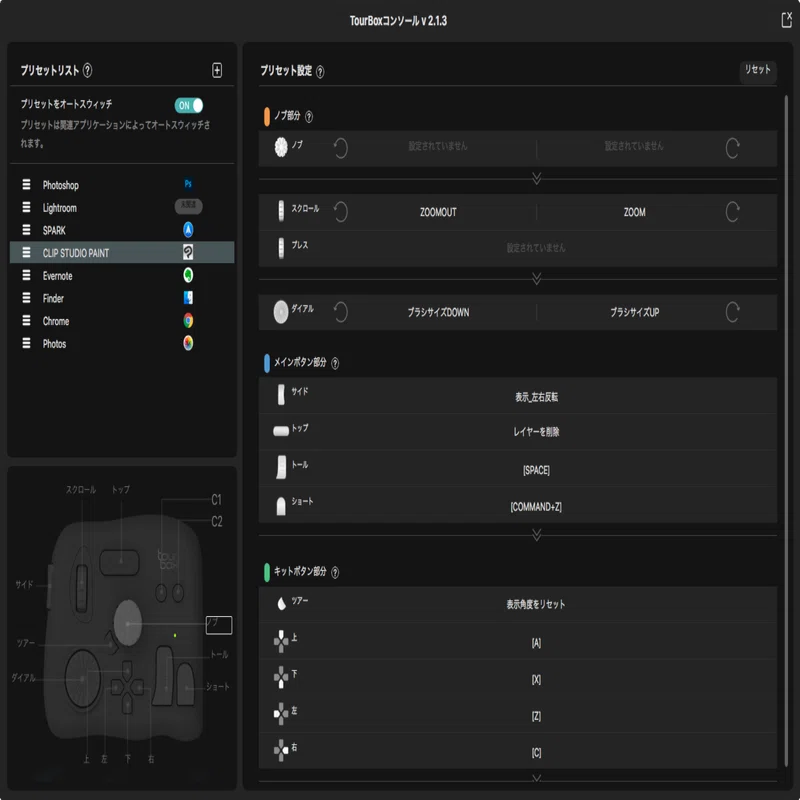Click the ノブ label box on device diagram
This screenshot has width=800, height=800.
(x=219, y=625)
